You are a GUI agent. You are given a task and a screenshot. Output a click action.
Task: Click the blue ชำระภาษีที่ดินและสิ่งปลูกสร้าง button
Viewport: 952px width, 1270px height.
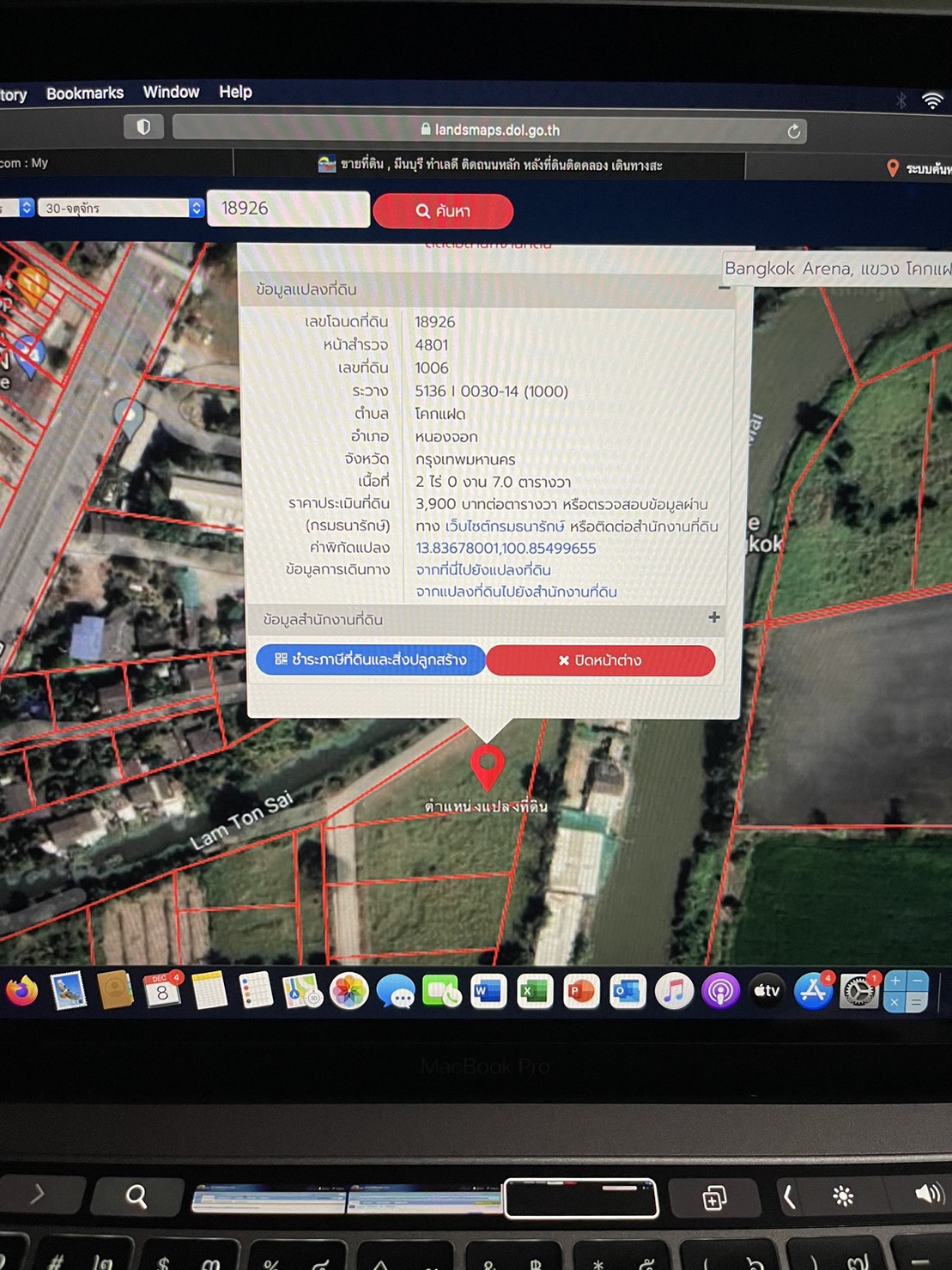[370, 659]
